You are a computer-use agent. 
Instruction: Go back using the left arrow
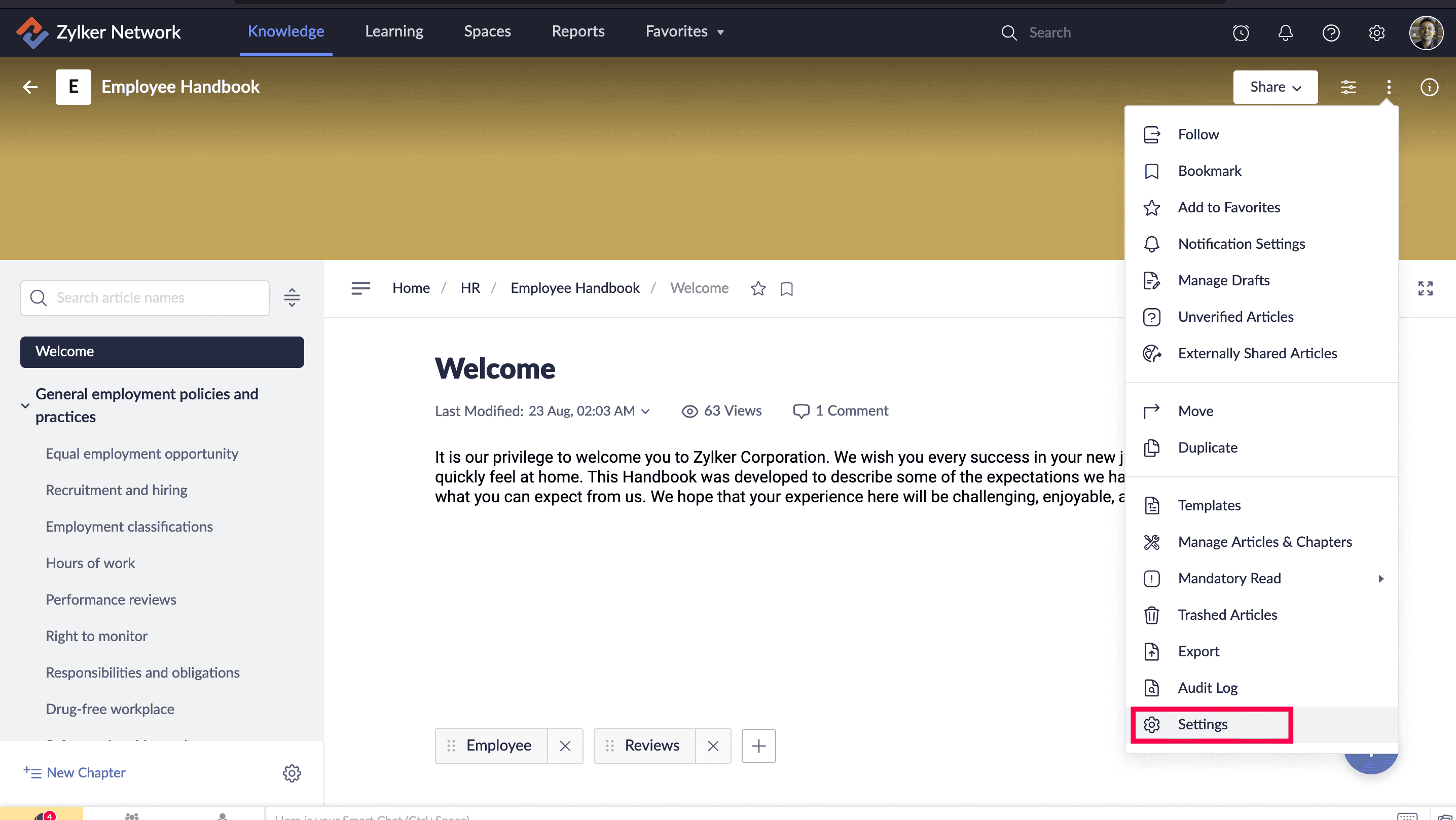pyautogui.click(x=30, y=87)
